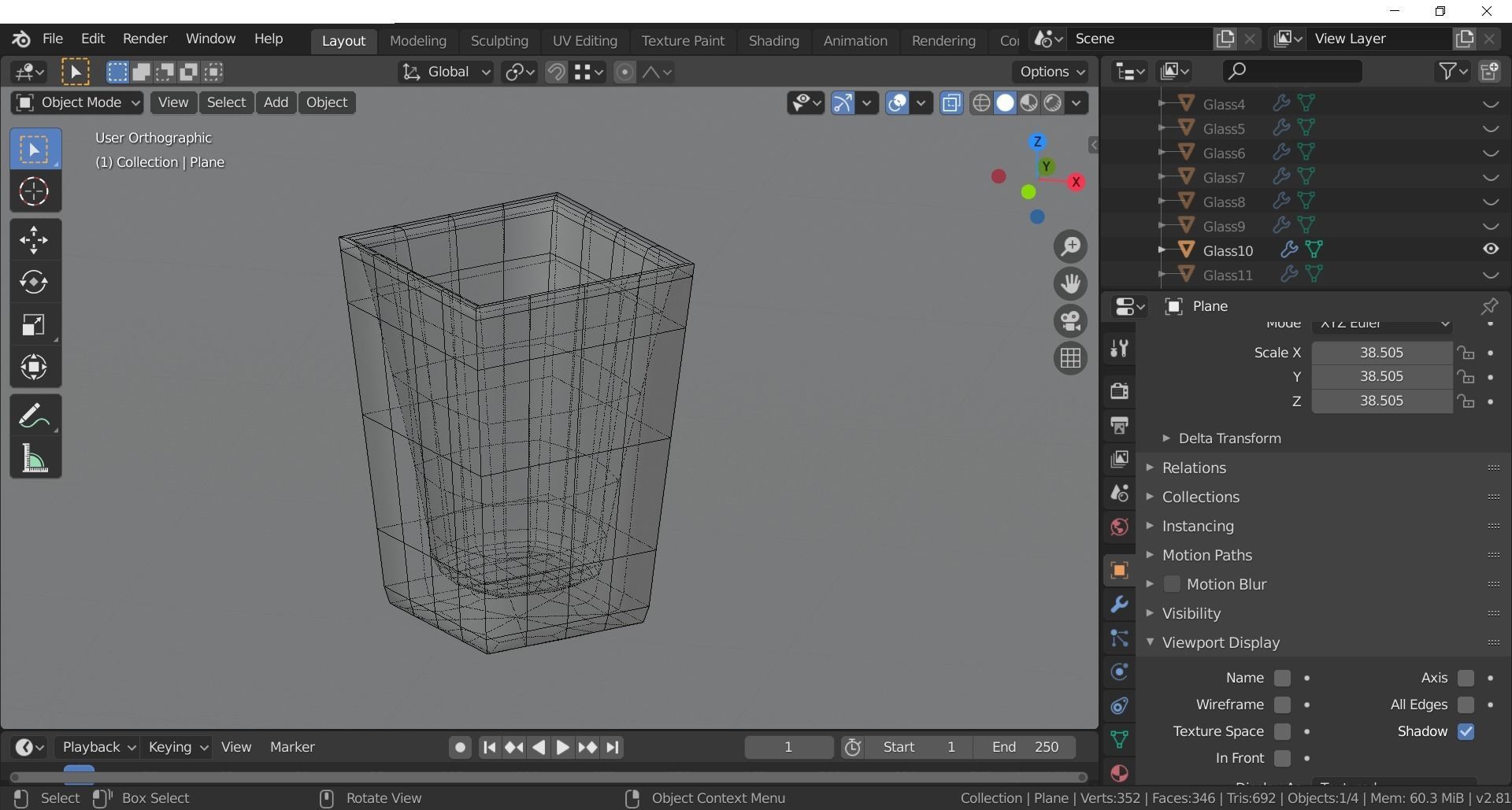
Task: Open the Render menu
Action: click(x=145, y=39)
